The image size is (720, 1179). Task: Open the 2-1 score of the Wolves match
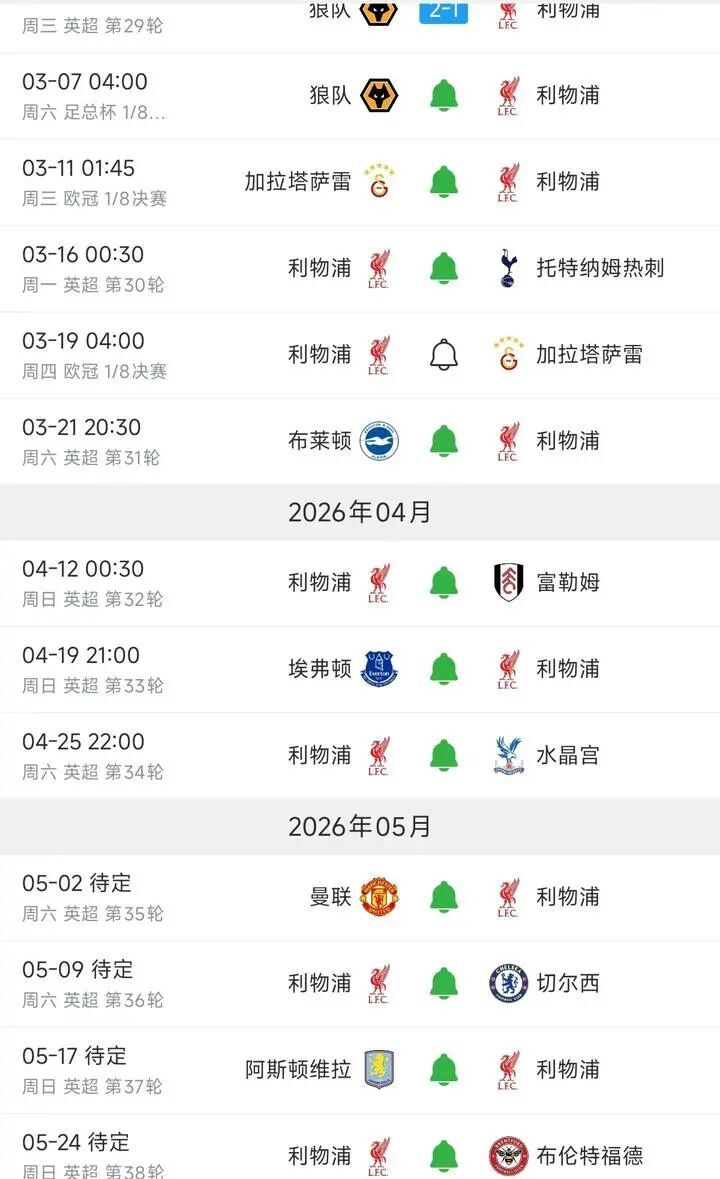click(x=443, y=12)
